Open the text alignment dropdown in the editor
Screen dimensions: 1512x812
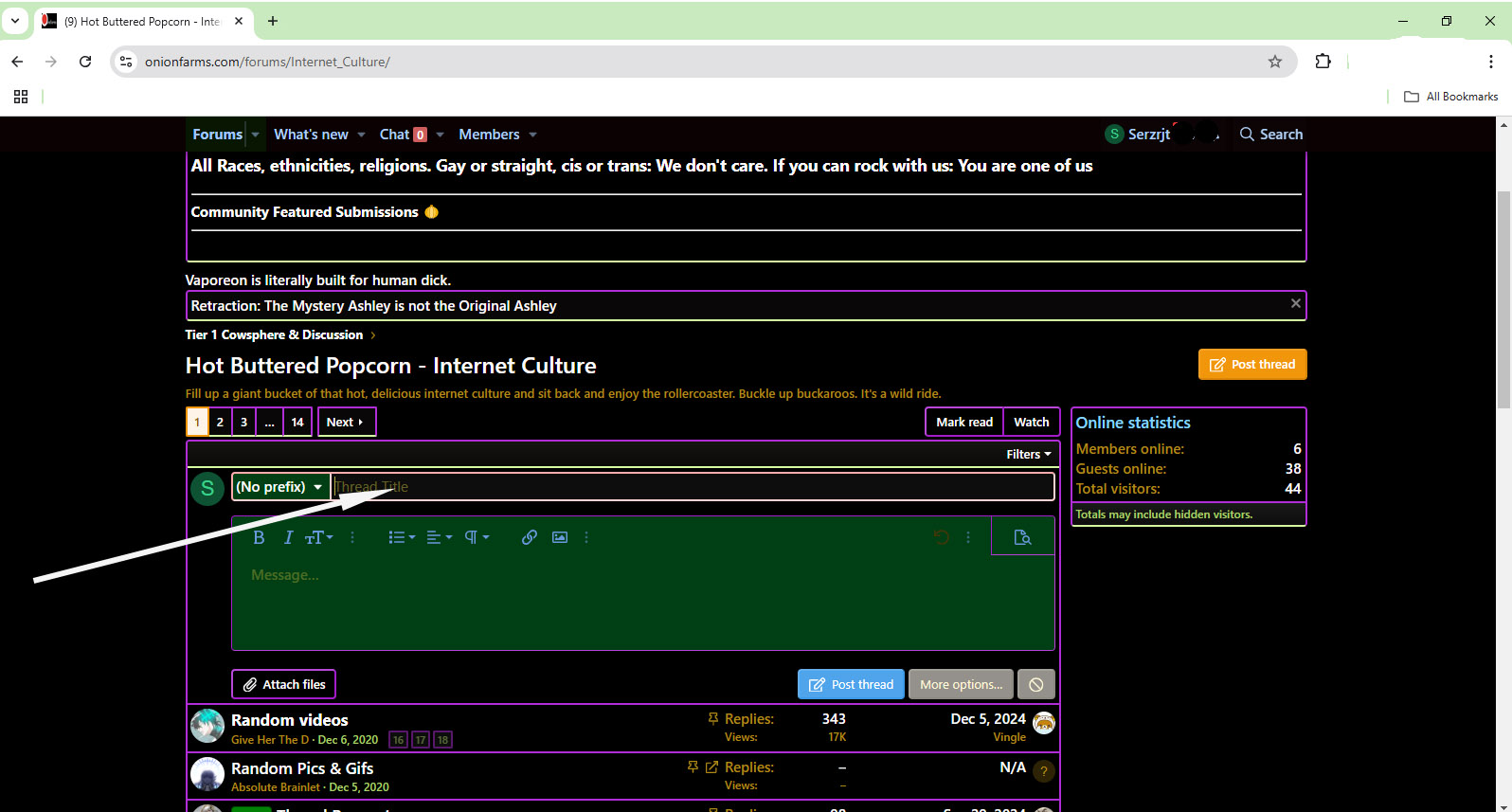pos(439,537)
